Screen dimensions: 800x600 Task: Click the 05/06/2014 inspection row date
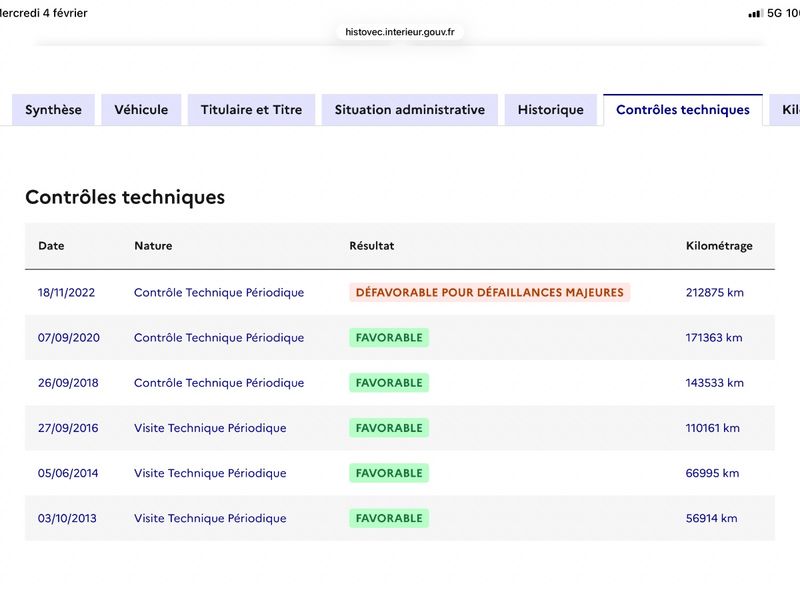coord(68,473)
